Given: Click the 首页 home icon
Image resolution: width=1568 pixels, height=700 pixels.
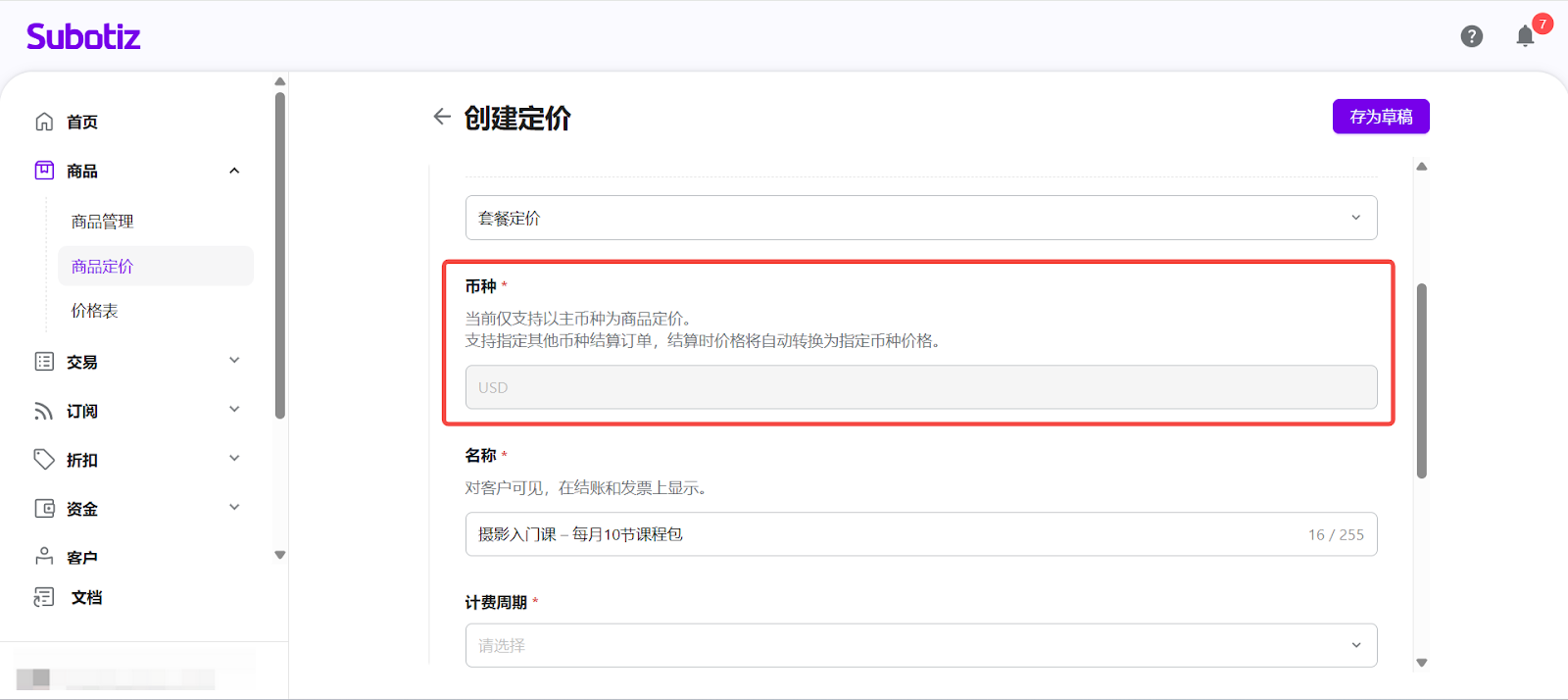Looking at the screenshot, I should [44, 122].
